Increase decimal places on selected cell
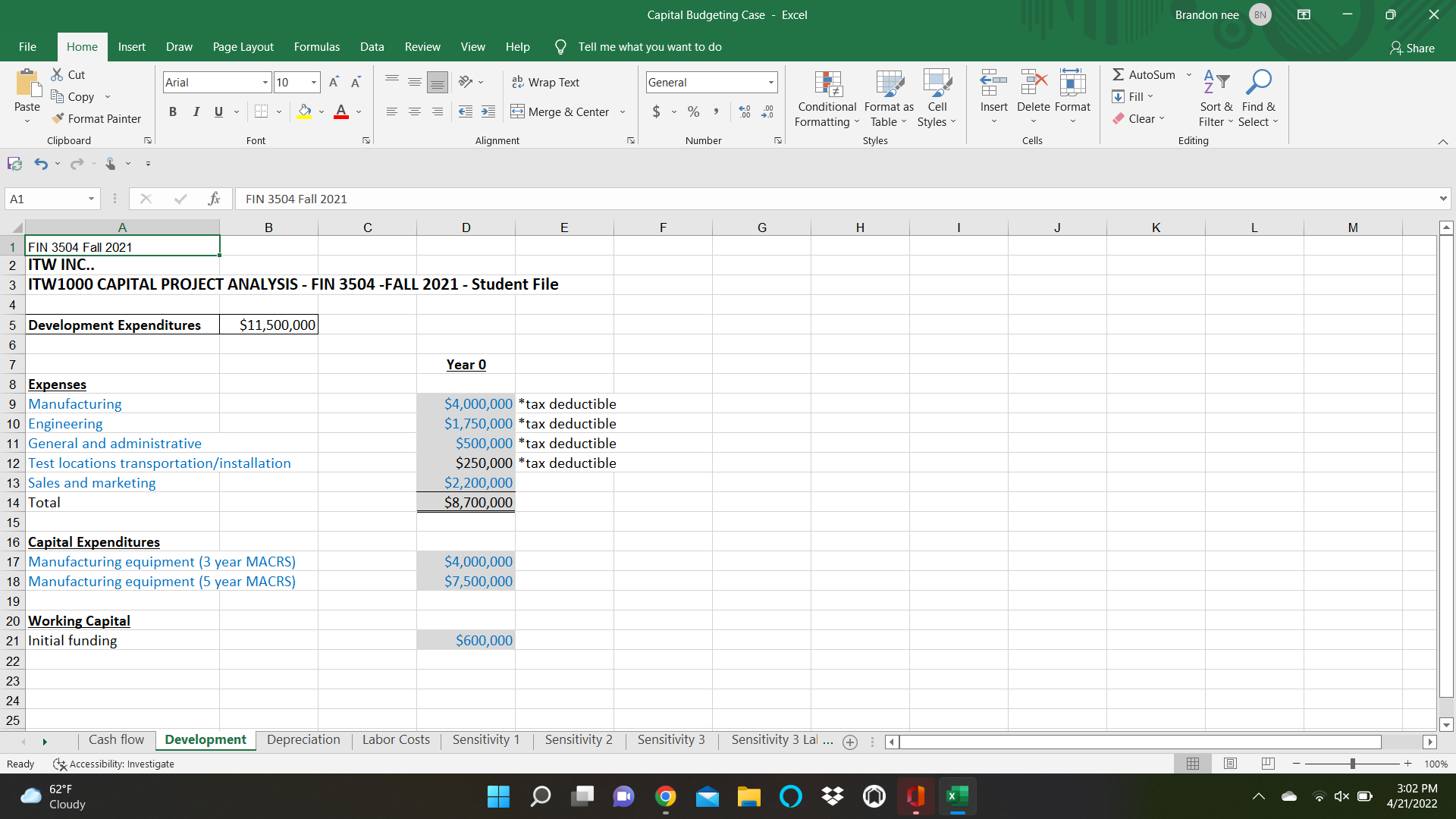Image resolution: width=1456 pixels, height=819 pixels. pos(744,111)
